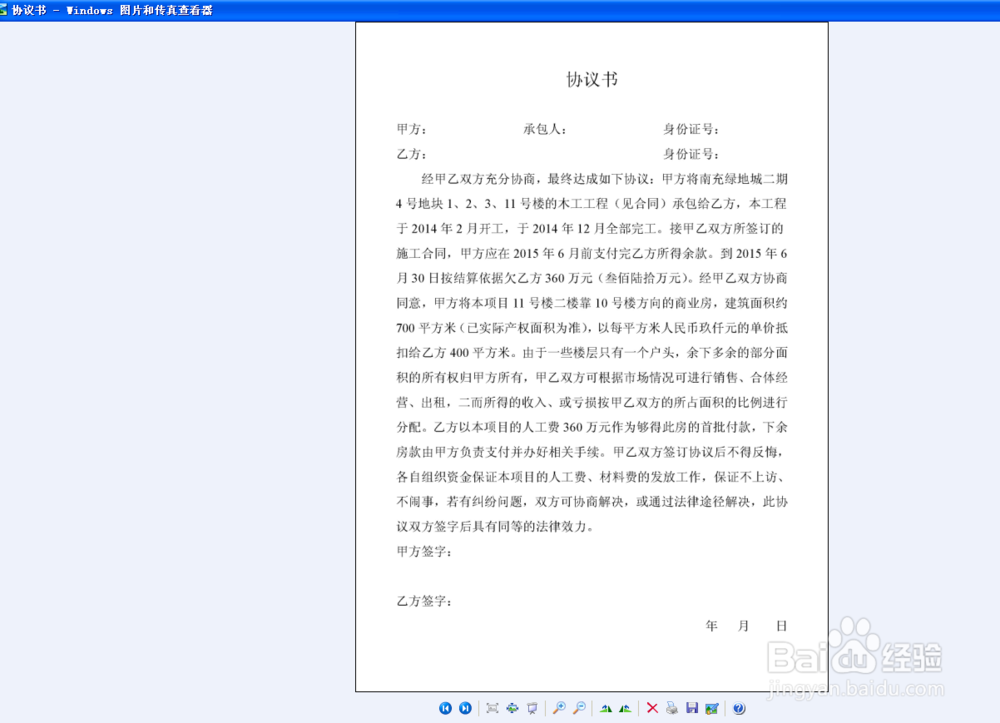This screenshot has width=1000, height=723.
Task: Delete the current picture
Action: pos(652,707)
